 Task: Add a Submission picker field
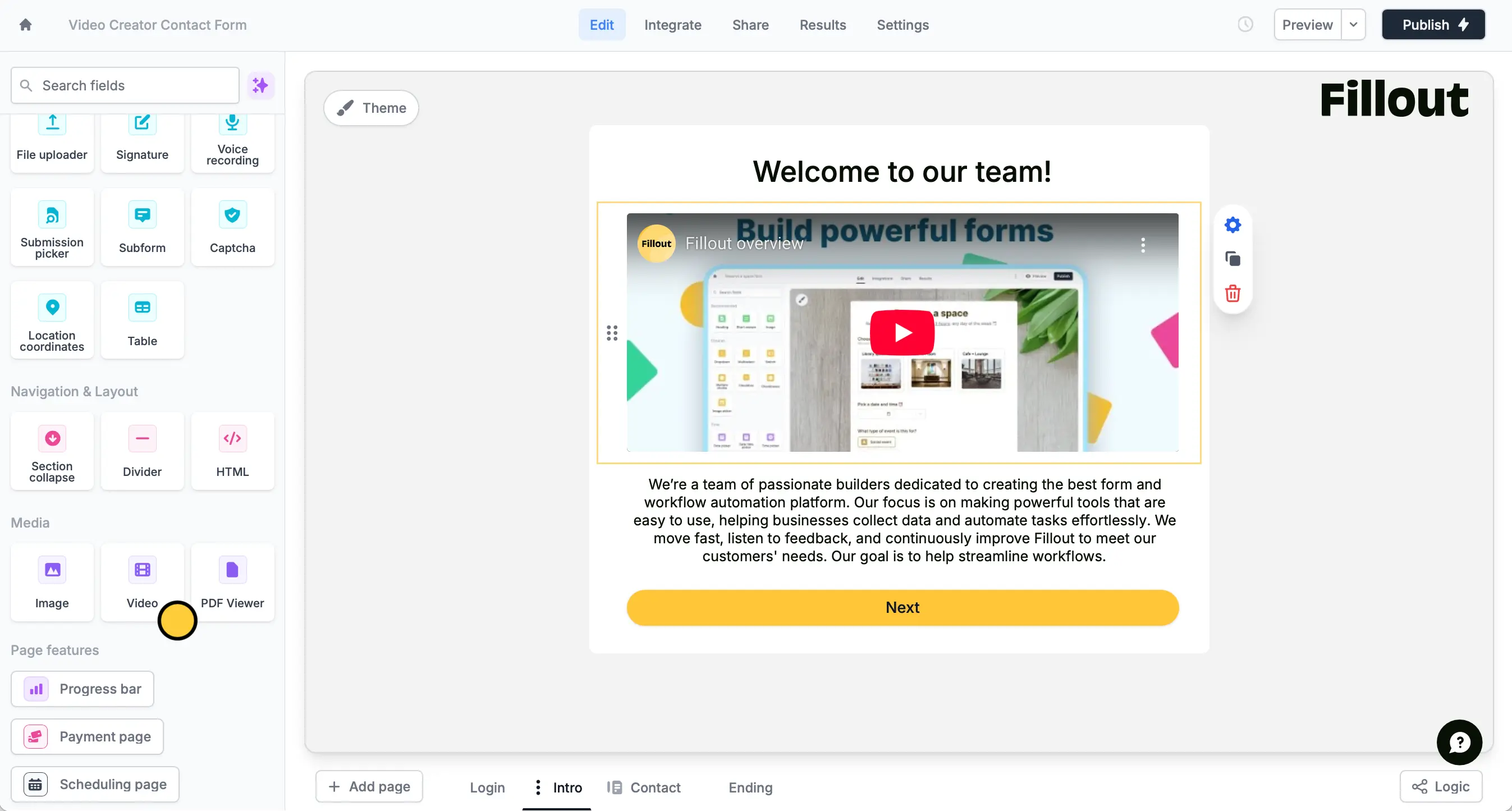pos(52,227)
